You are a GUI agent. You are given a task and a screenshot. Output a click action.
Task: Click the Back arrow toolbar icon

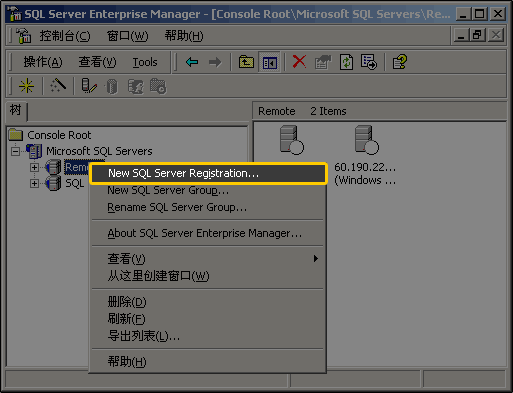click(192, 62)
